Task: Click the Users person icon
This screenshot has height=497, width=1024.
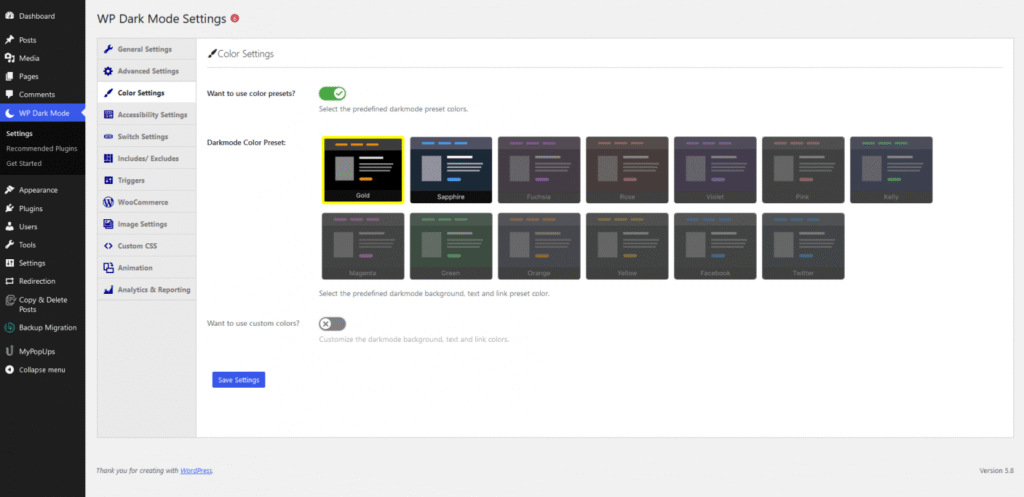Action: tap(9, 227)
